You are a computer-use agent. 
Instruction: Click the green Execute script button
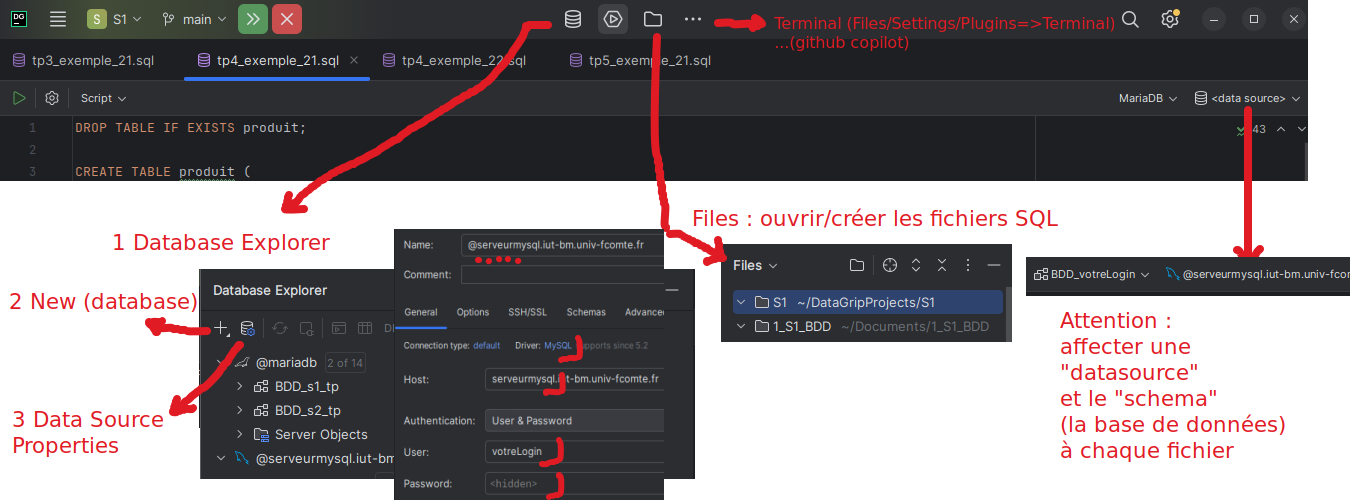pyautogui.click(x=19, y=98)
